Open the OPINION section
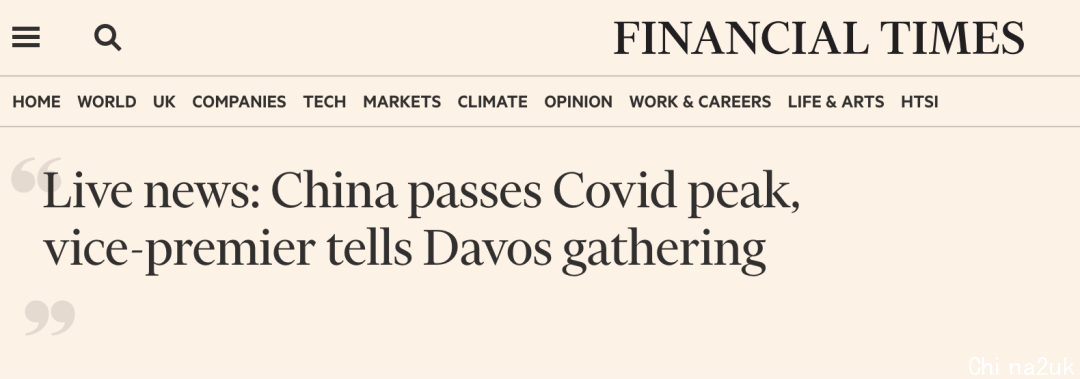 [578, 102]
